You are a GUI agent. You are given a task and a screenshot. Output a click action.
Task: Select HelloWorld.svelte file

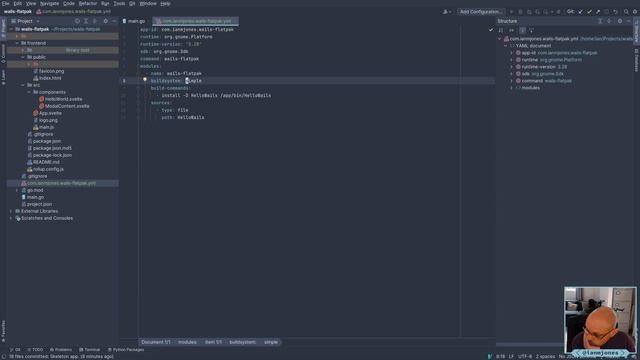coord(60,99)
